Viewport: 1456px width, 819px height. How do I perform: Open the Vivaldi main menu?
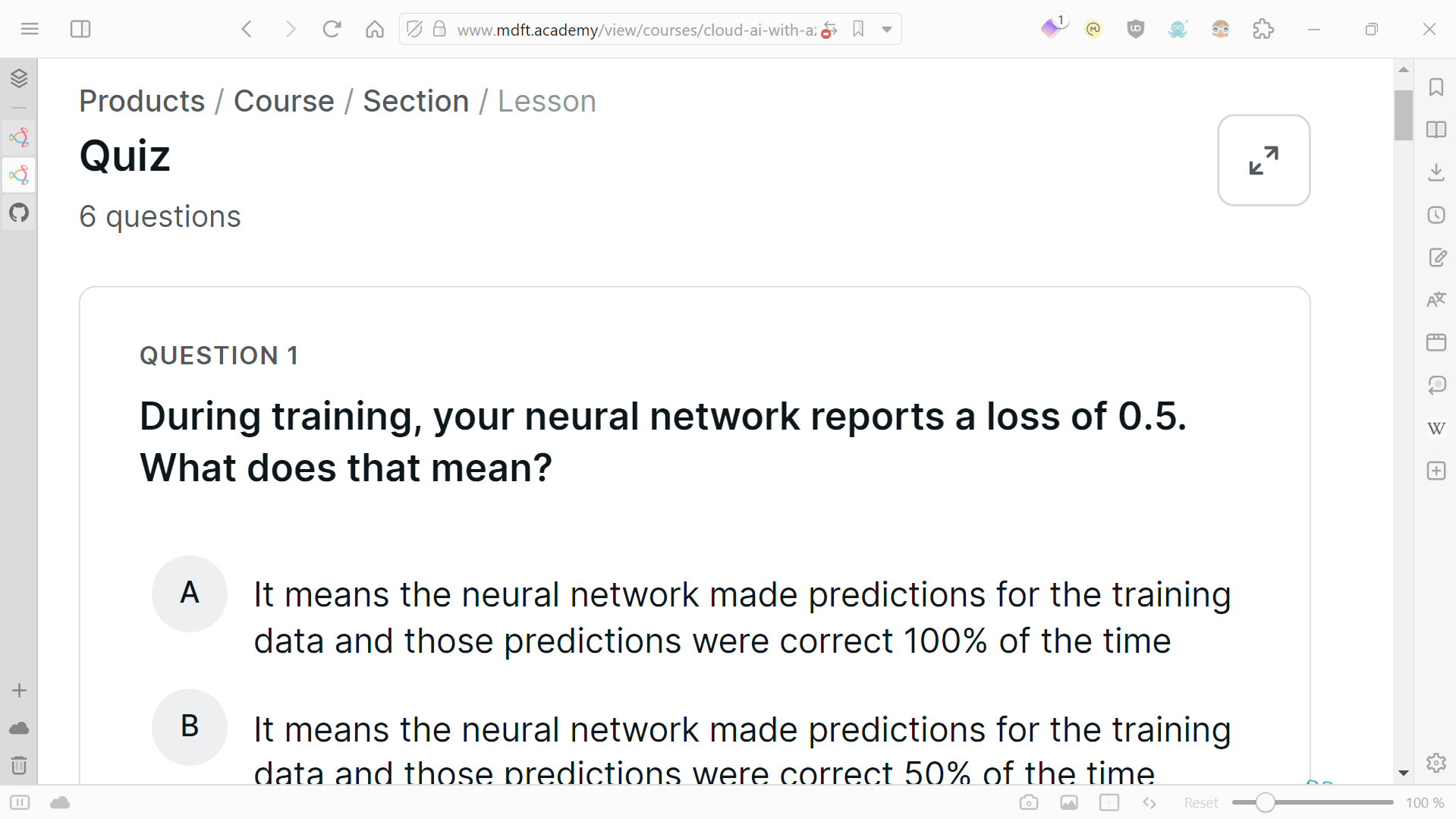click(x=30, y=30)
